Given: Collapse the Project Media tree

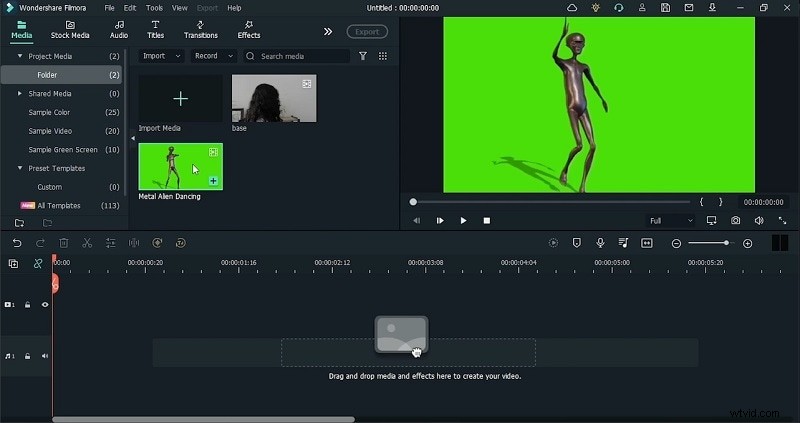Looking at the screenshot, I should (20, 56).
